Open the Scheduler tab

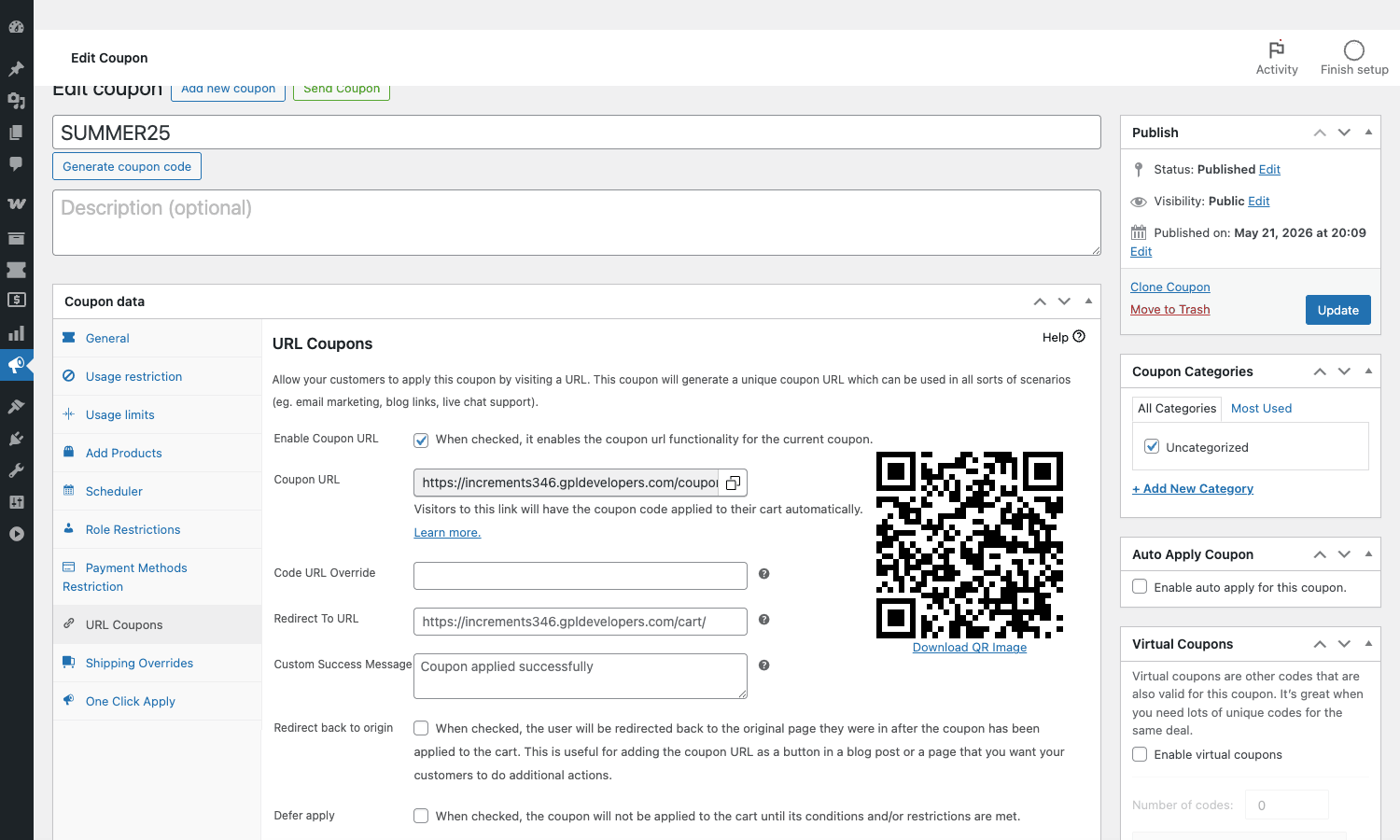[x=157, y=491]
